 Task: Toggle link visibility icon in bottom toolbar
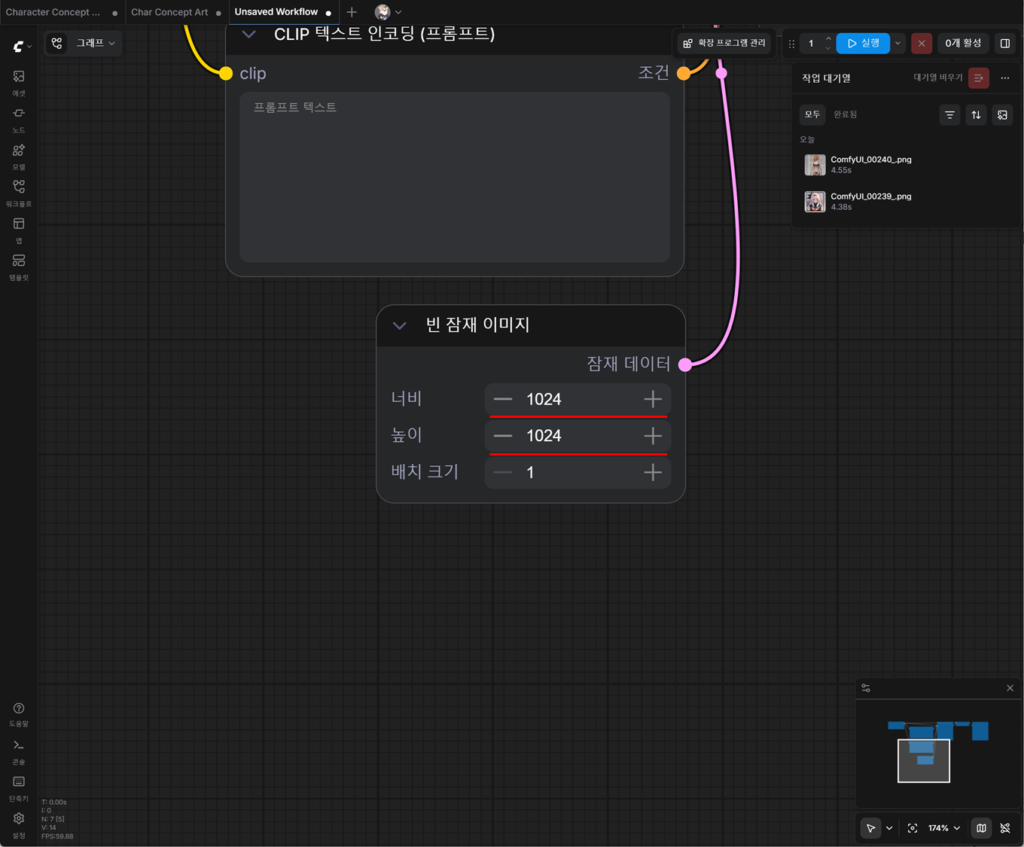(1005, 828)
